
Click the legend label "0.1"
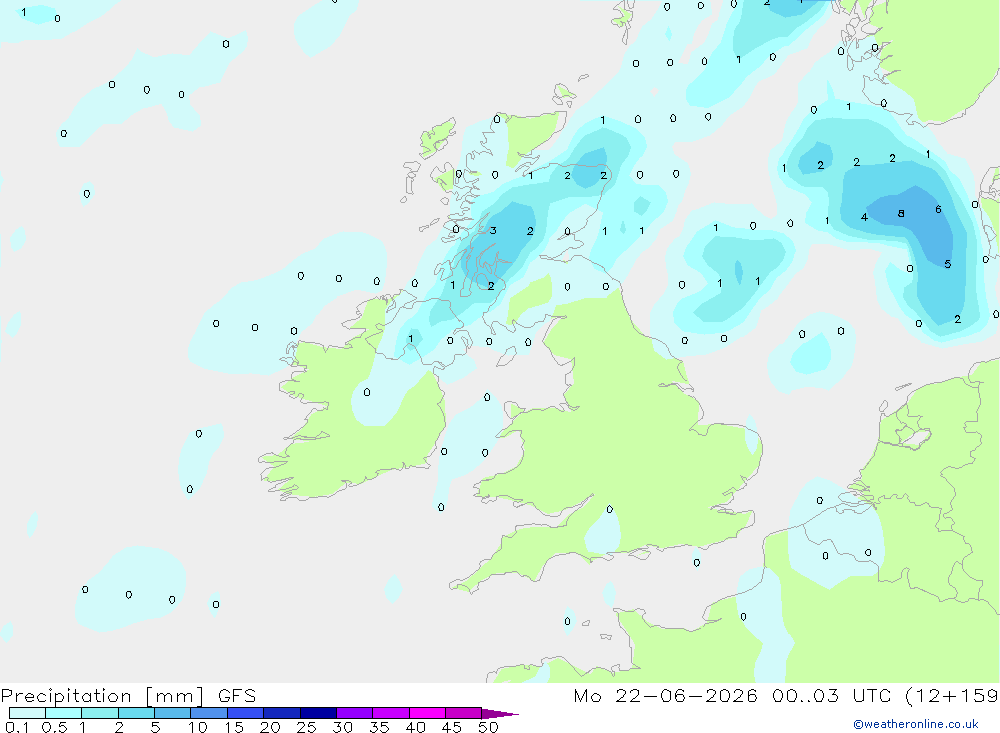(x=17, y=727)
